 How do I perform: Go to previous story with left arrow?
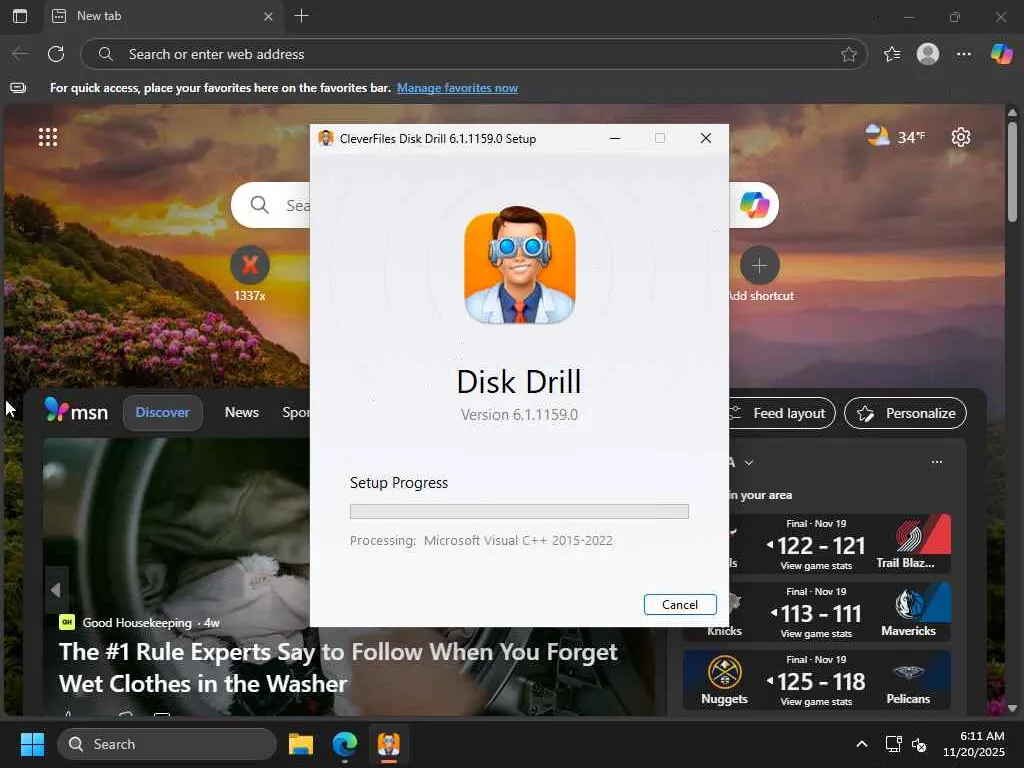point(56,590)
